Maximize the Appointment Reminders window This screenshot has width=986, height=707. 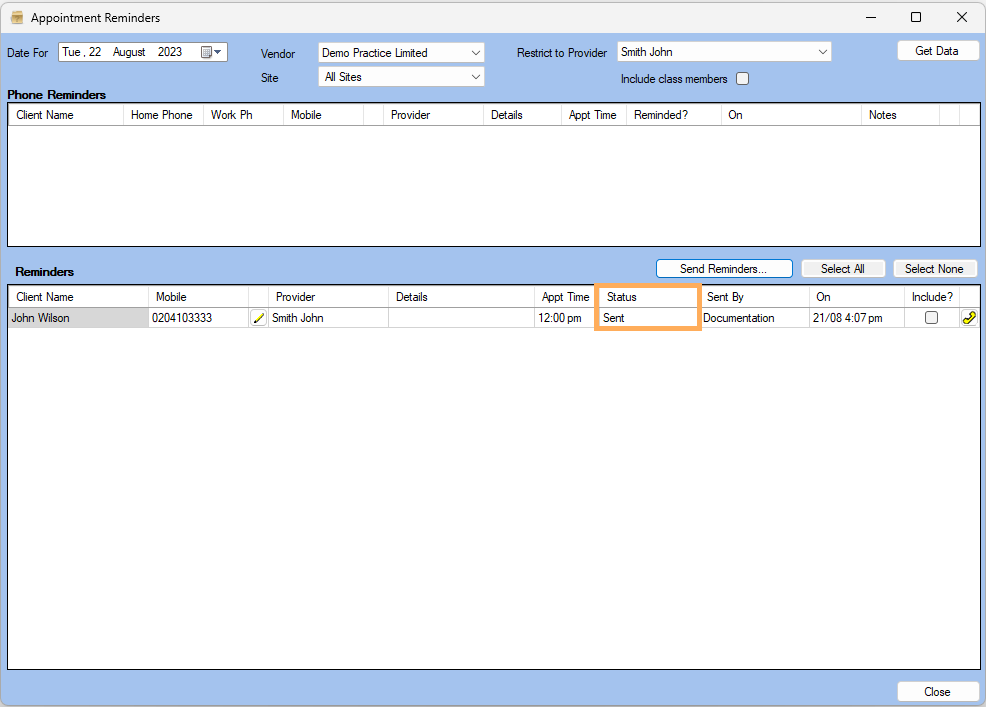tap(916, 17)
